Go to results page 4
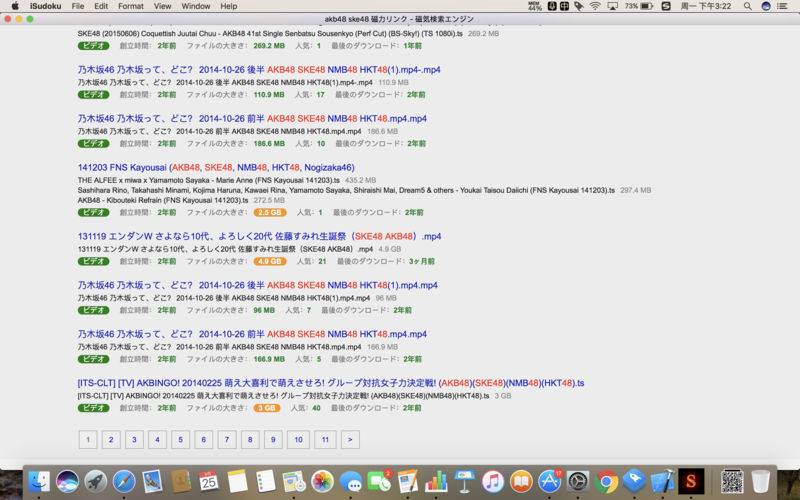The width and height of the screenshot is (800, 500). (157, 440)
